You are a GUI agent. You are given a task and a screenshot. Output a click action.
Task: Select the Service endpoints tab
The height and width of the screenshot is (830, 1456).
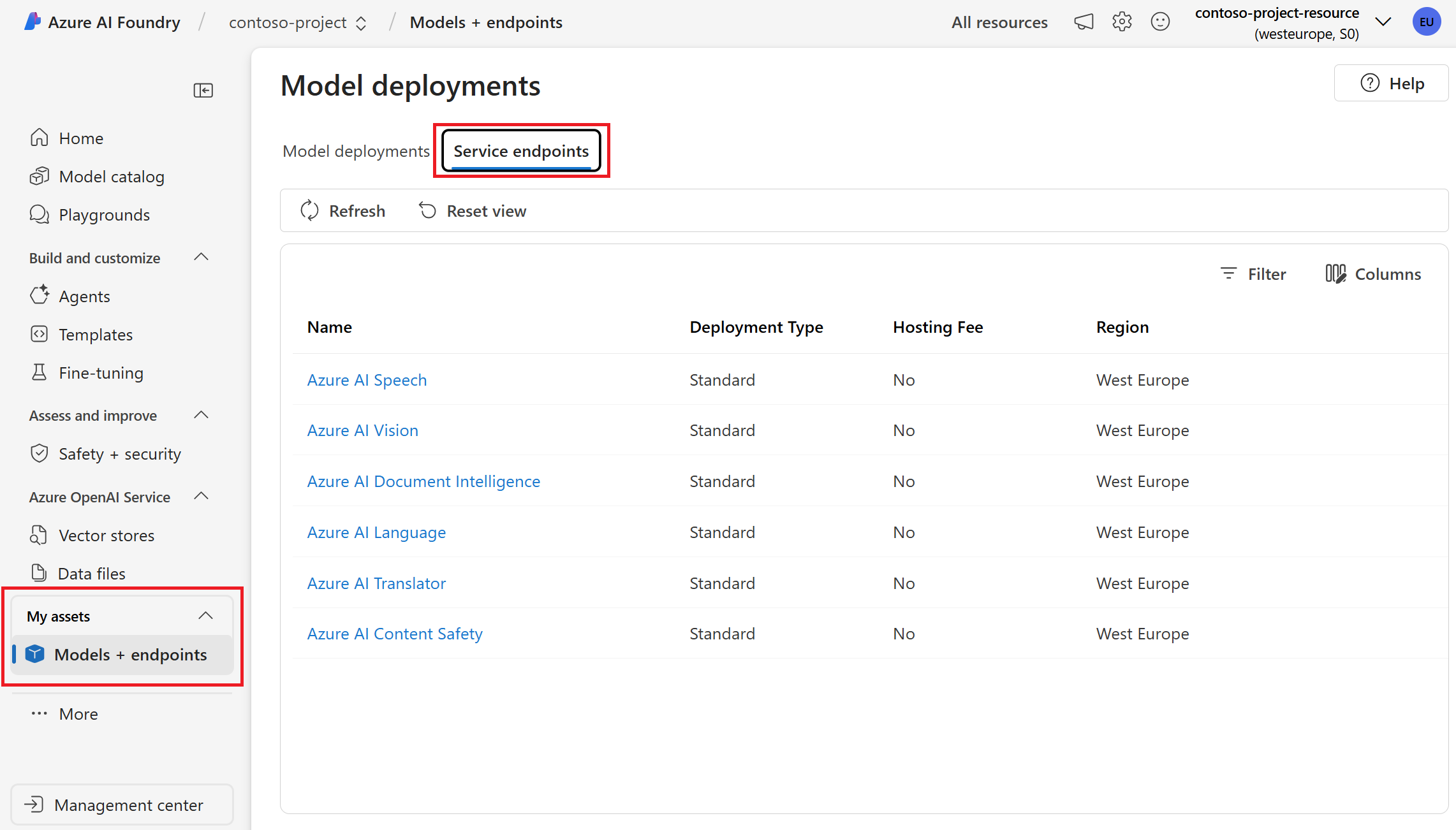[x=521, y=151]
